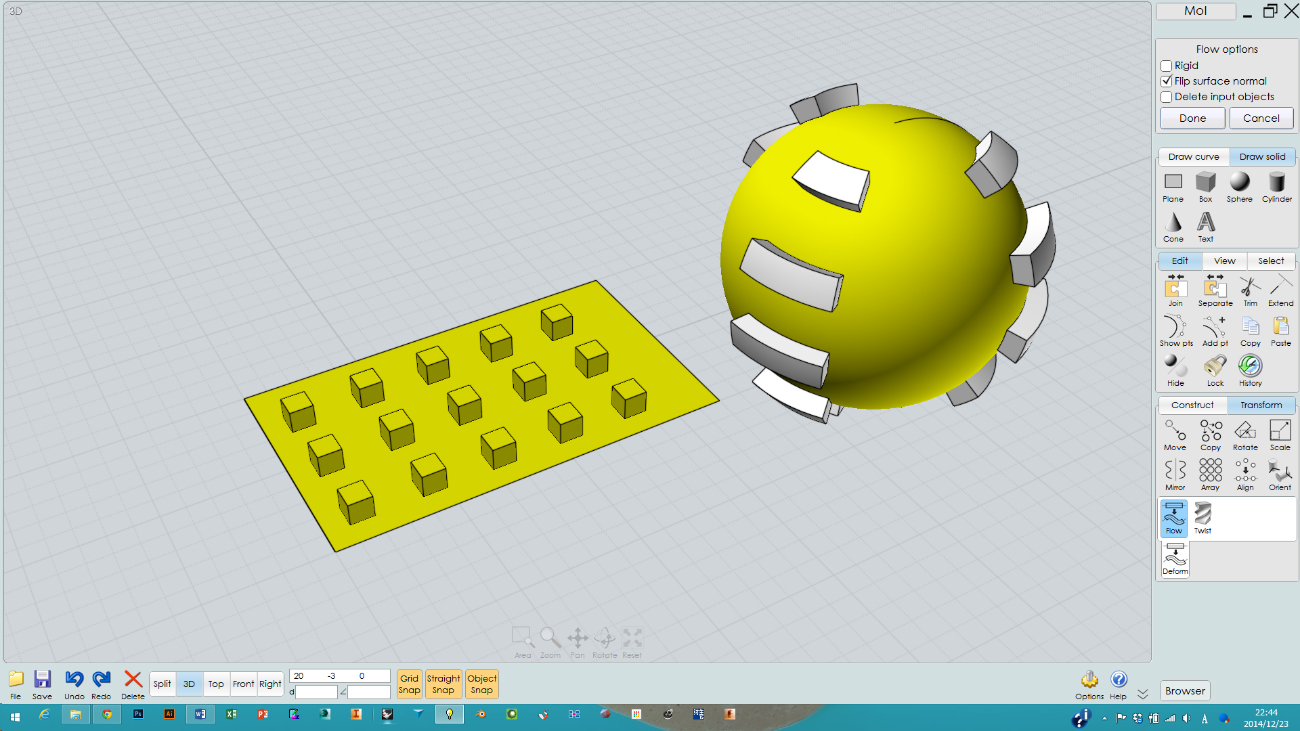Select the Array transform tool

(x=1211, y=475)
